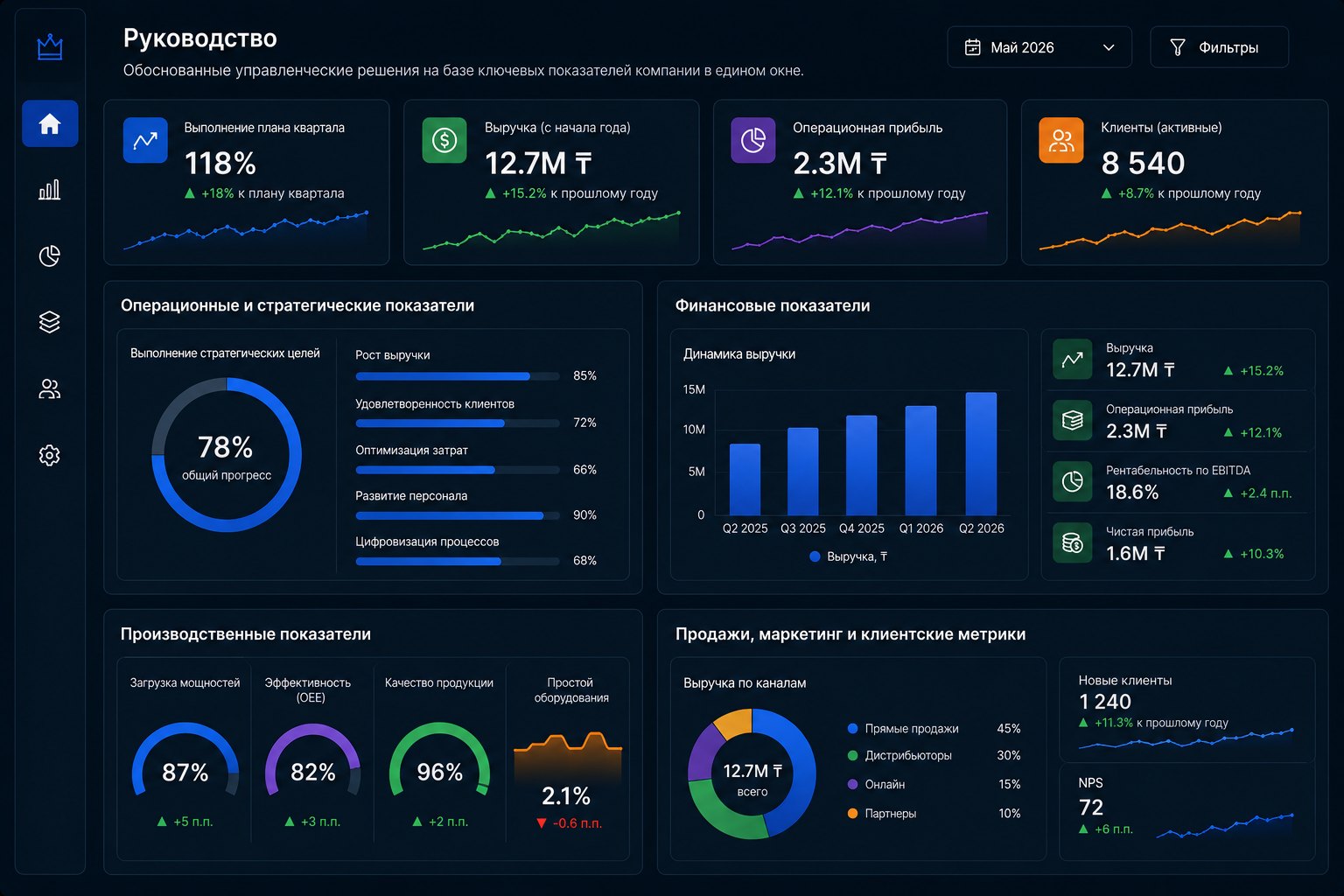This screenshot has width=1344, height=896.
Task: Open the Чистая прибыль metric row
Action: (1178, 543)
